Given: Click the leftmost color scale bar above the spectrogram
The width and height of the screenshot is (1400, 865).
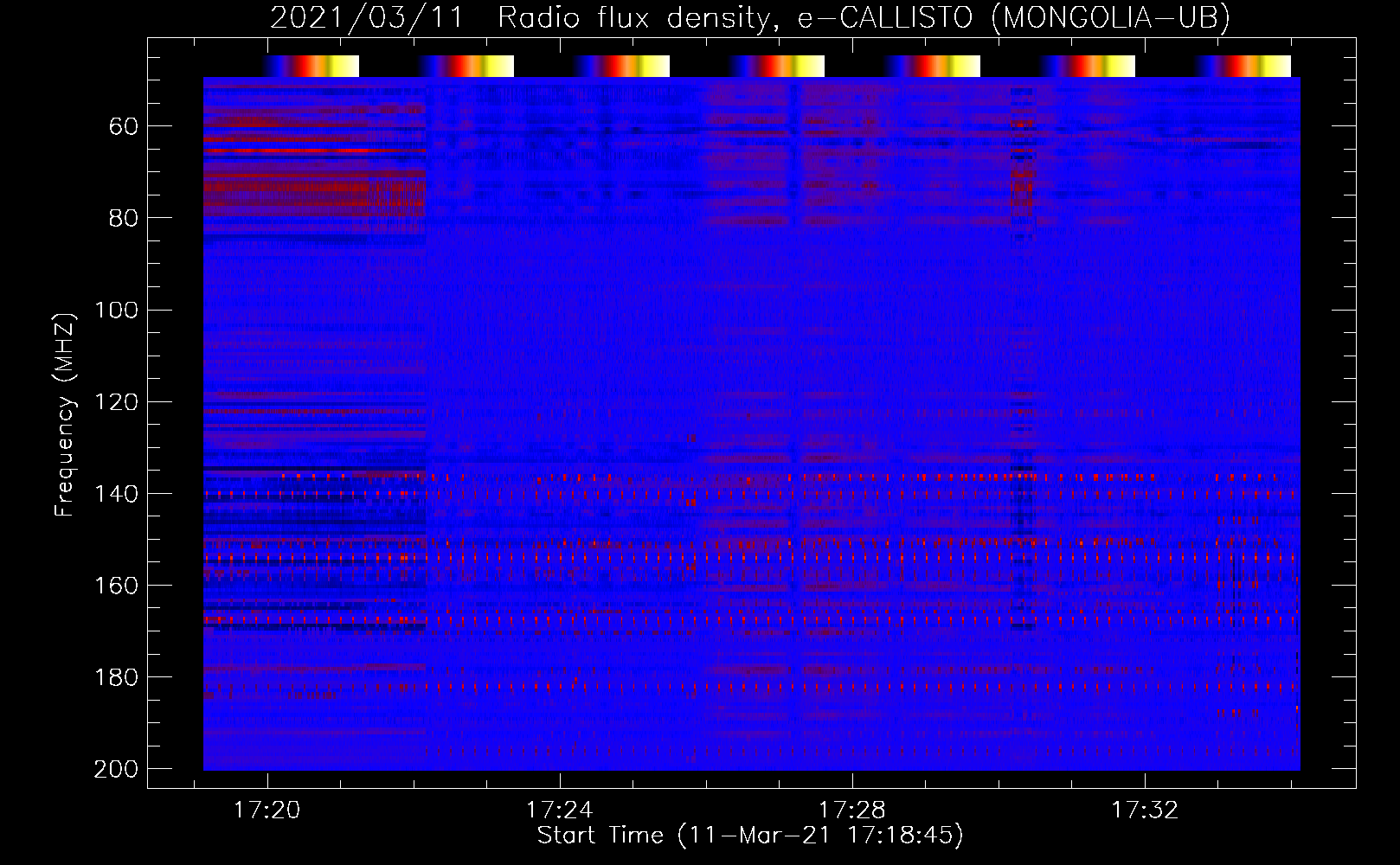Looking at the screenshot, I should point(311,67).
